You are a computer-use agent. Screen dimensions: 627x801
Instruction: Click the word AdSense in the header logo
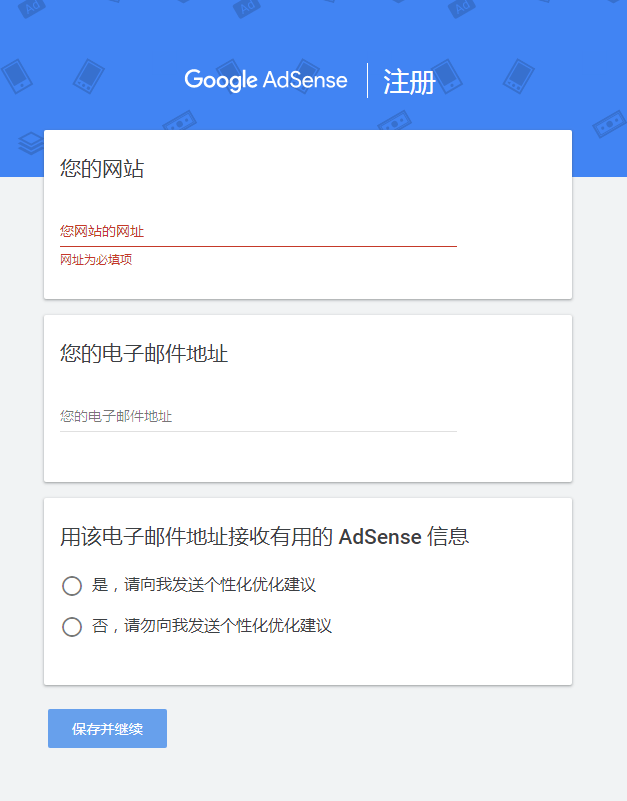[305, 80]
